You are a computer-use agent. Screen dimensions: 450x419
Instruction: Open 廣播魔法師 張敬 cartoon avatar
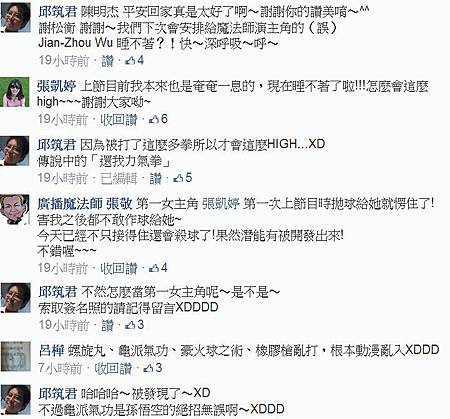pos(15,210)
